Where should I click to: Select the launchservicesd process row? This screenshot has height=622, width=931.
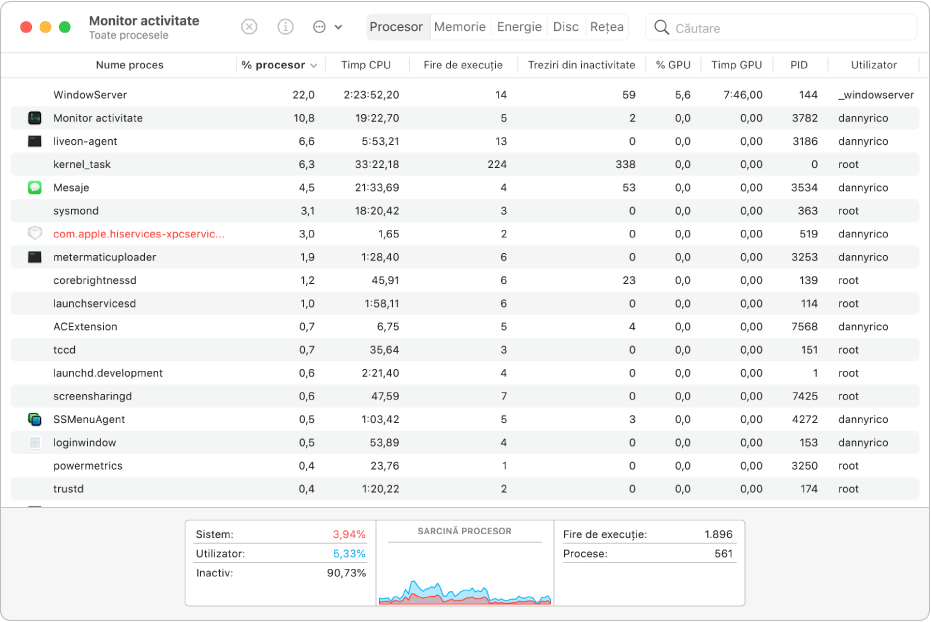click(x=465, y=303)
